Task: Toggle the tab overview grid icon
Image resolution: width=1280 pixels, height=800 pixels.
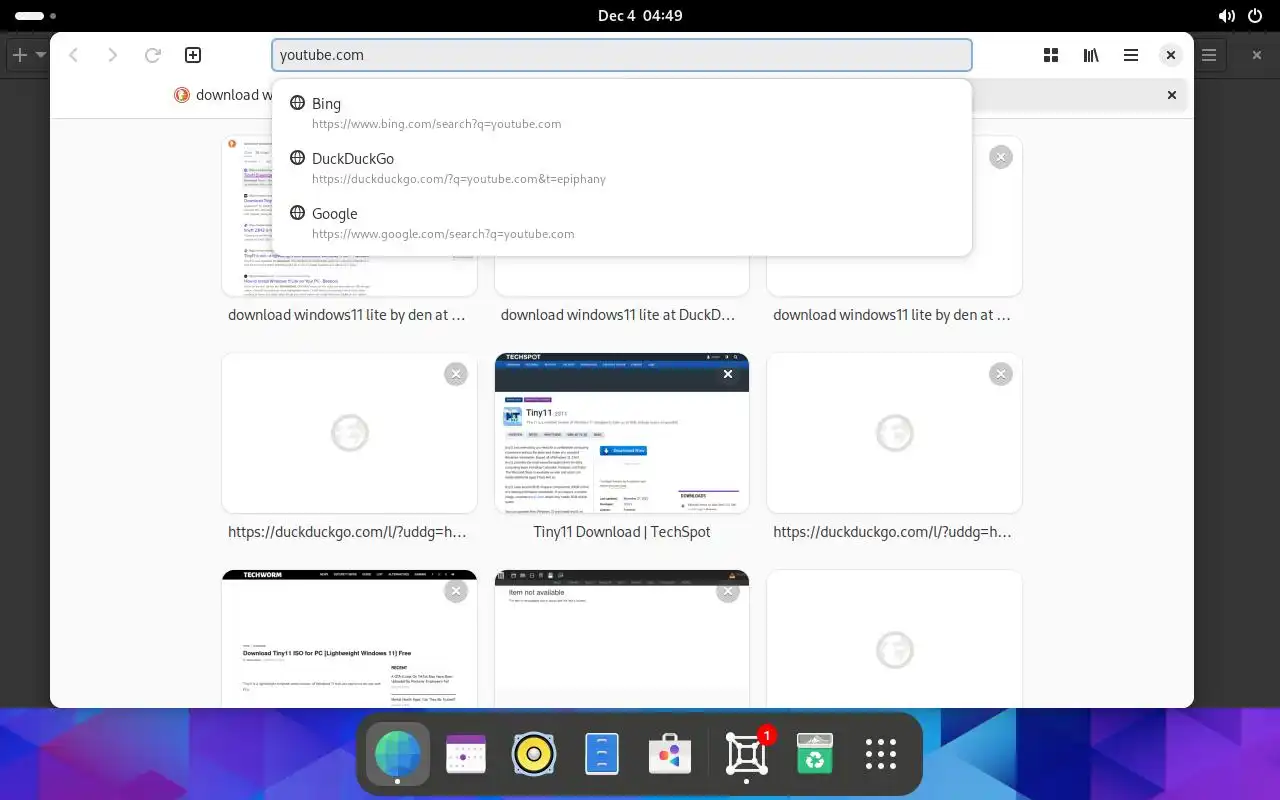Action: (x=1051, y=55)
